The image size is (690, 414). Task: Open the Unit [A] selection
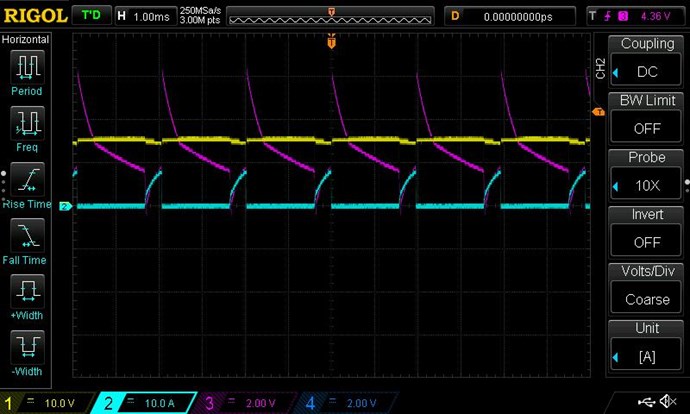(x=646, y=356)
